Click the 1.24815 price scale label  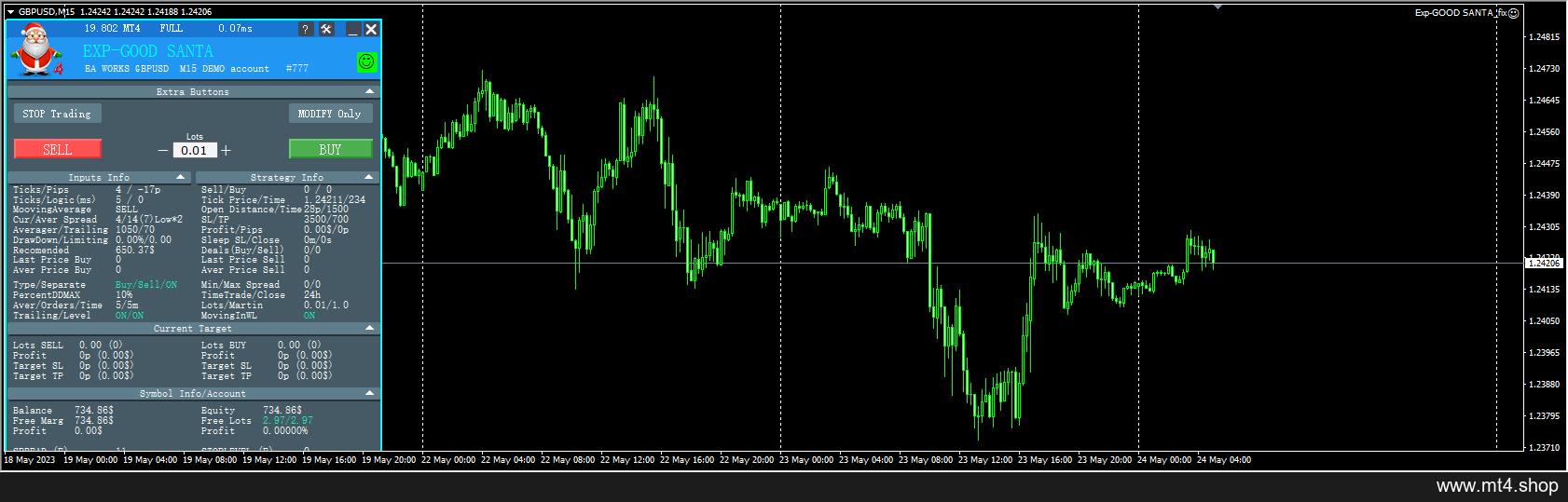(1544, 37)
